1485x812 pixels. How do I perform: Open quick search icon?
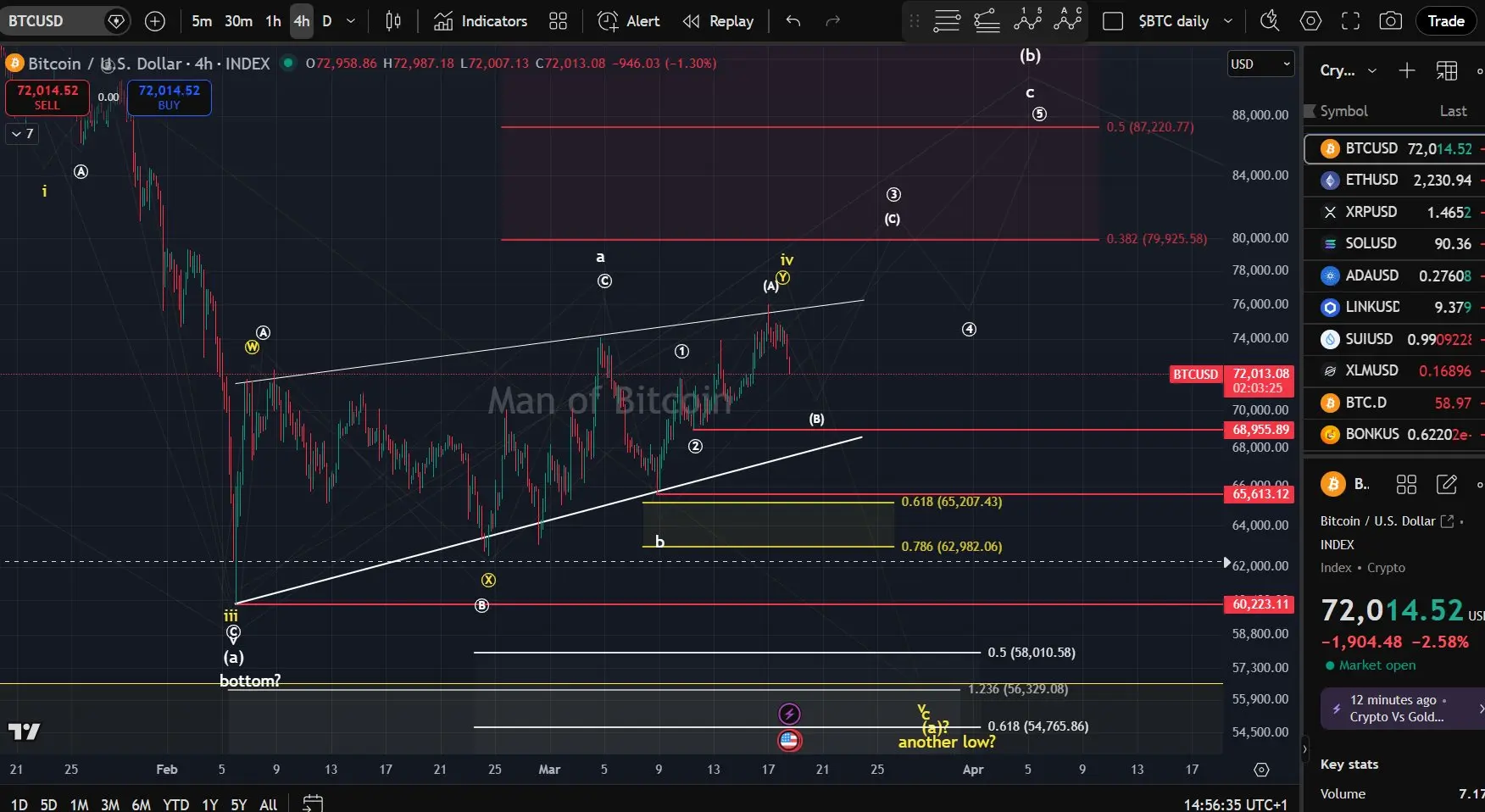click(1270, 21)
